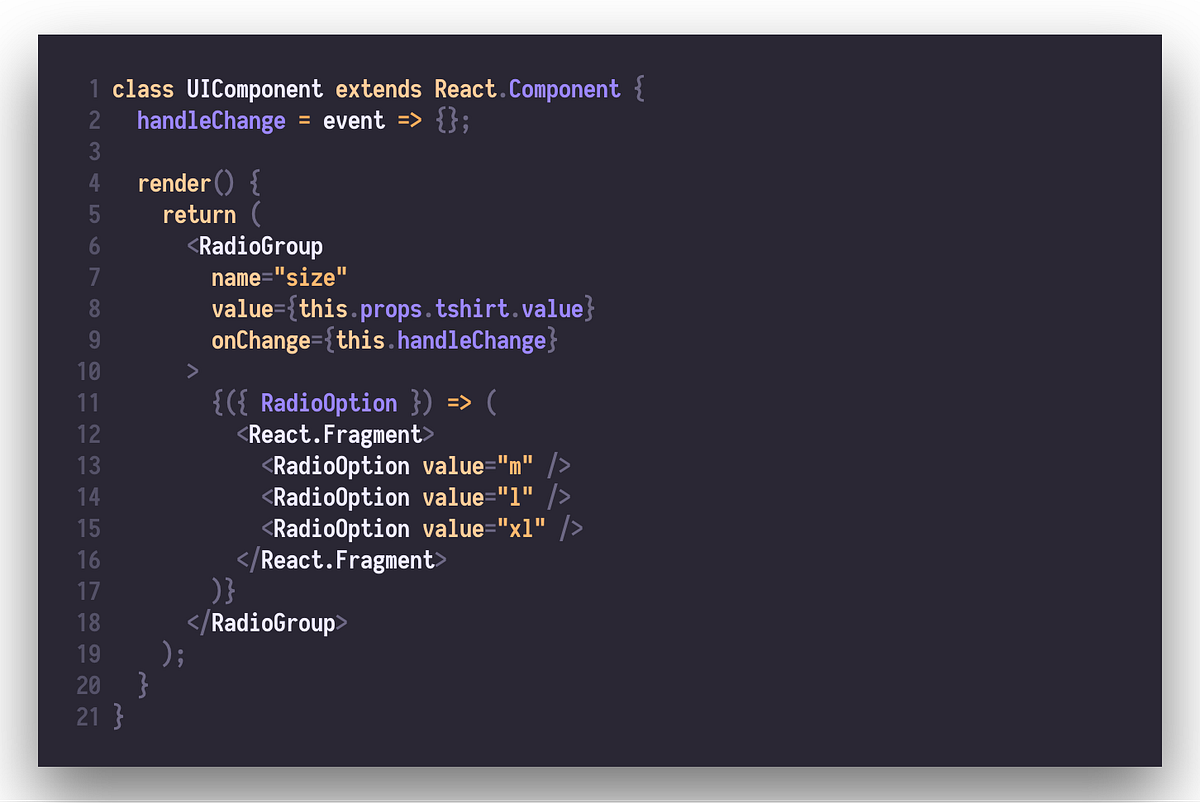Viewport: 1200px width, 803px height.
Task: Click the closing React.Fragment tag on line 16
Action: click(x=343, y=560)
